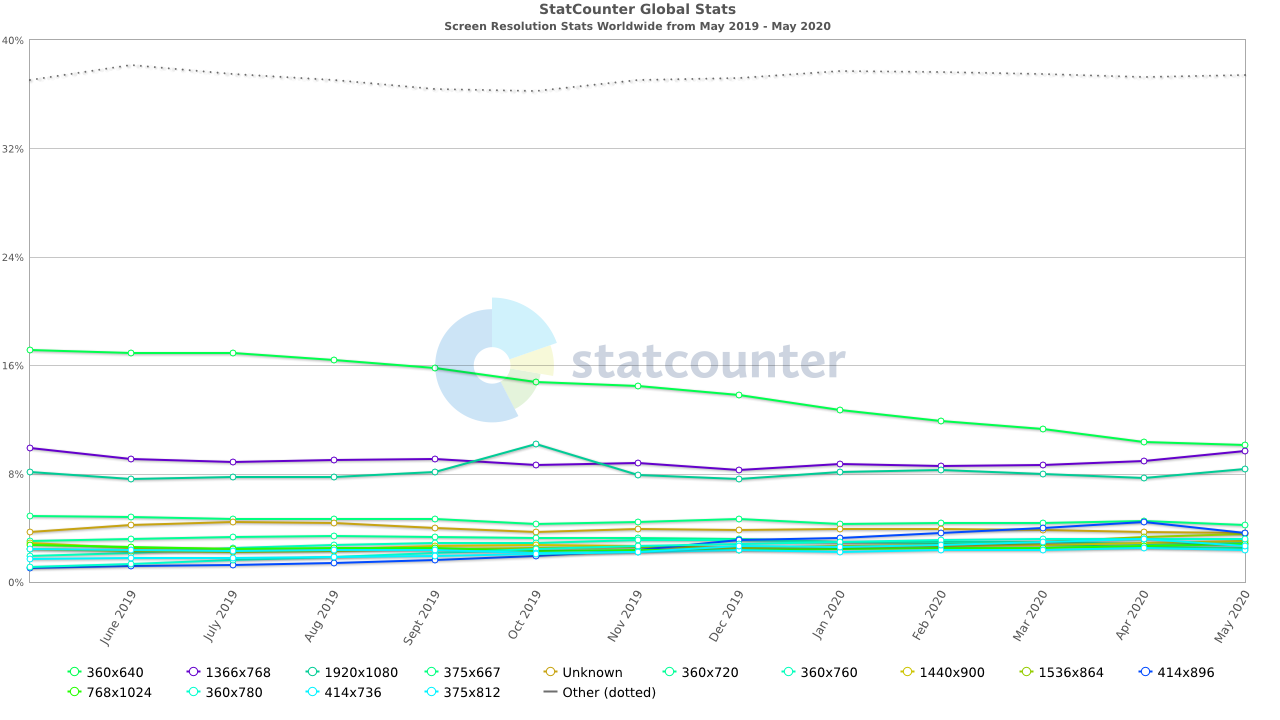
Task: Click the 414x736 legend label
Action: click(353, 692)
